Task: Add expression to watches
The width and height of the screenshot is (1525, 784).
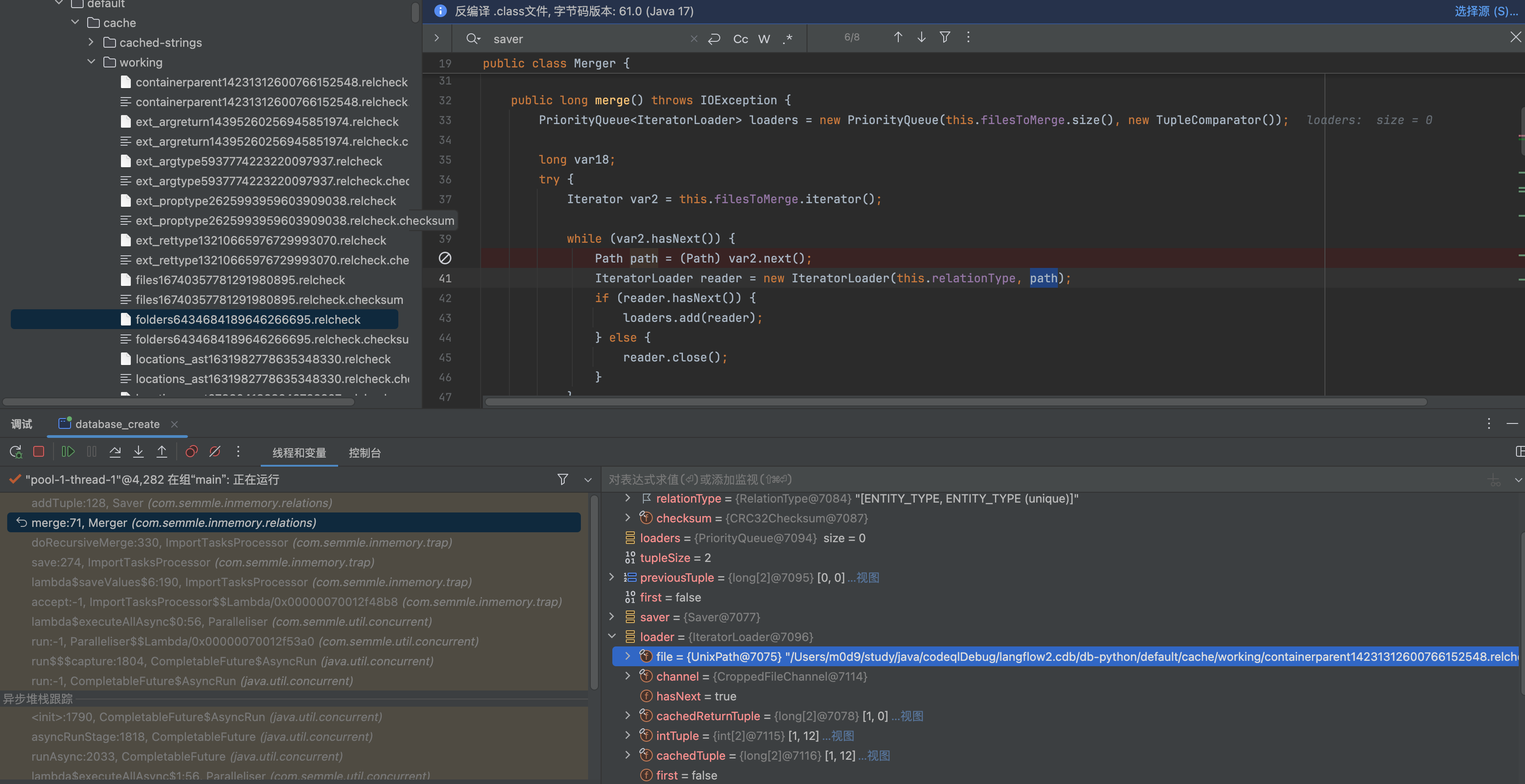Action: click(x=1495, y=480)
